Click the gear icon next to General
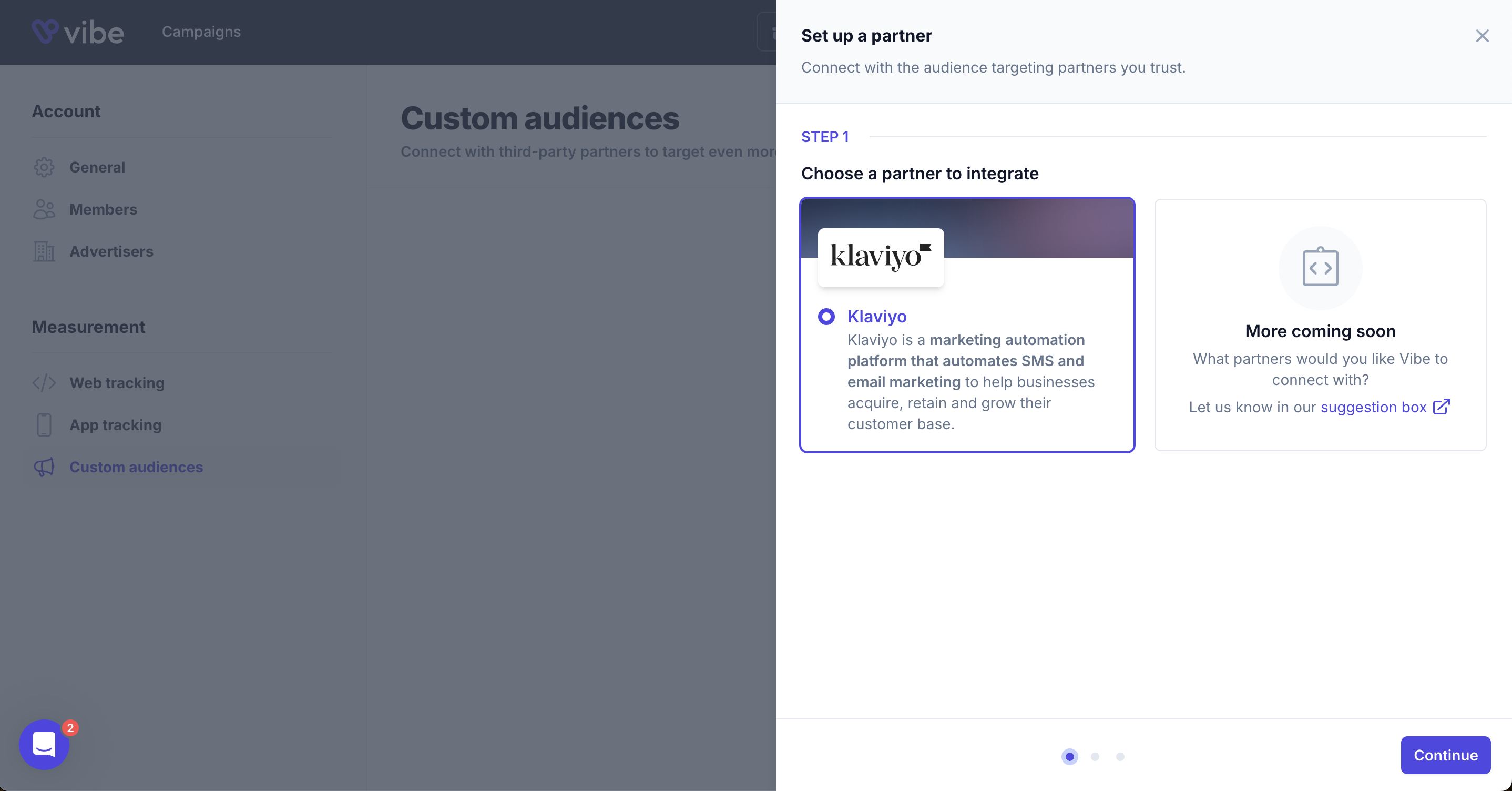The height and width of the screenshot is (791, 1512). [44, 167]
